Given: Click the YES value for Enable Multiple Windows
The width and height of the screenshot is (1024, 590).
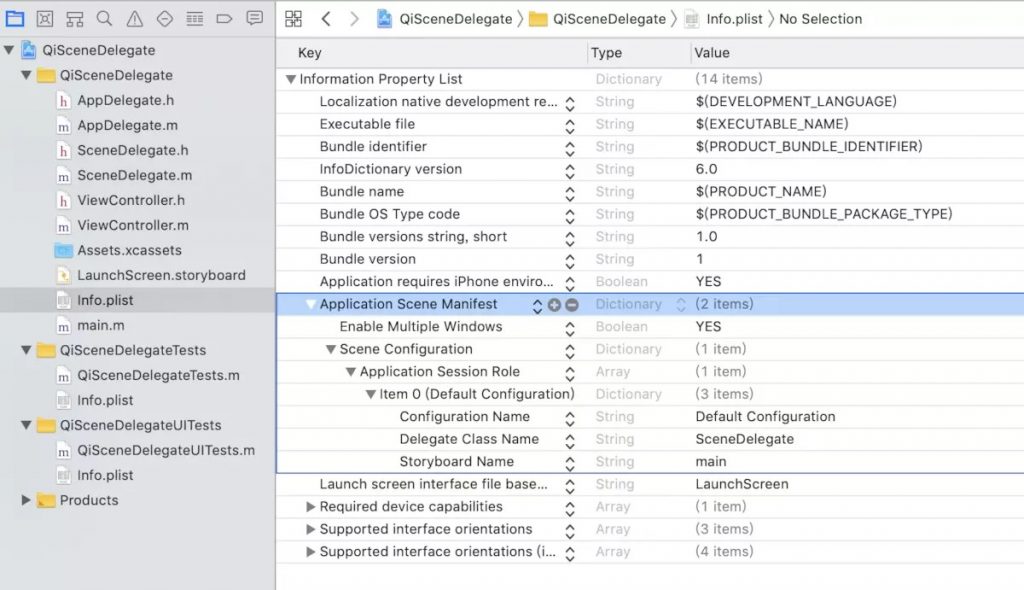Looking at the screenshot, I should click(708, 327).
